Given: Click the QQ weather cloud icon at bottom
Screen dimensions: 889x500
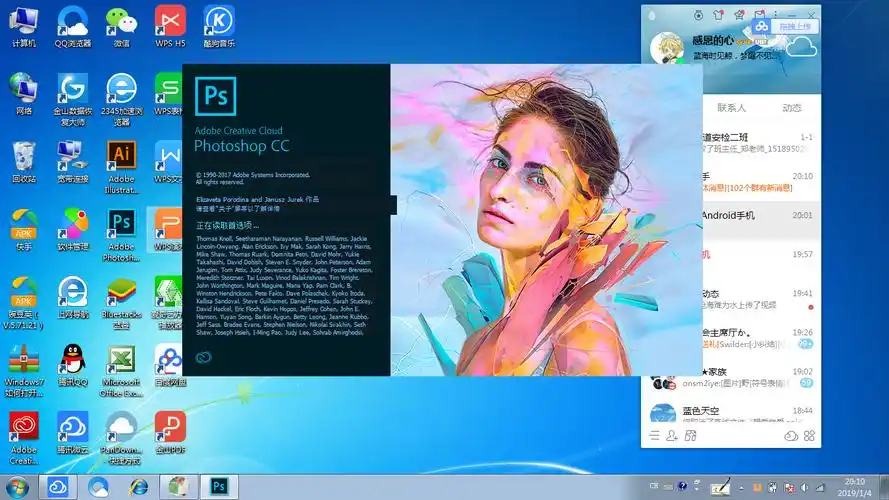Looking at the screenshot, I should tap(791, 436).
